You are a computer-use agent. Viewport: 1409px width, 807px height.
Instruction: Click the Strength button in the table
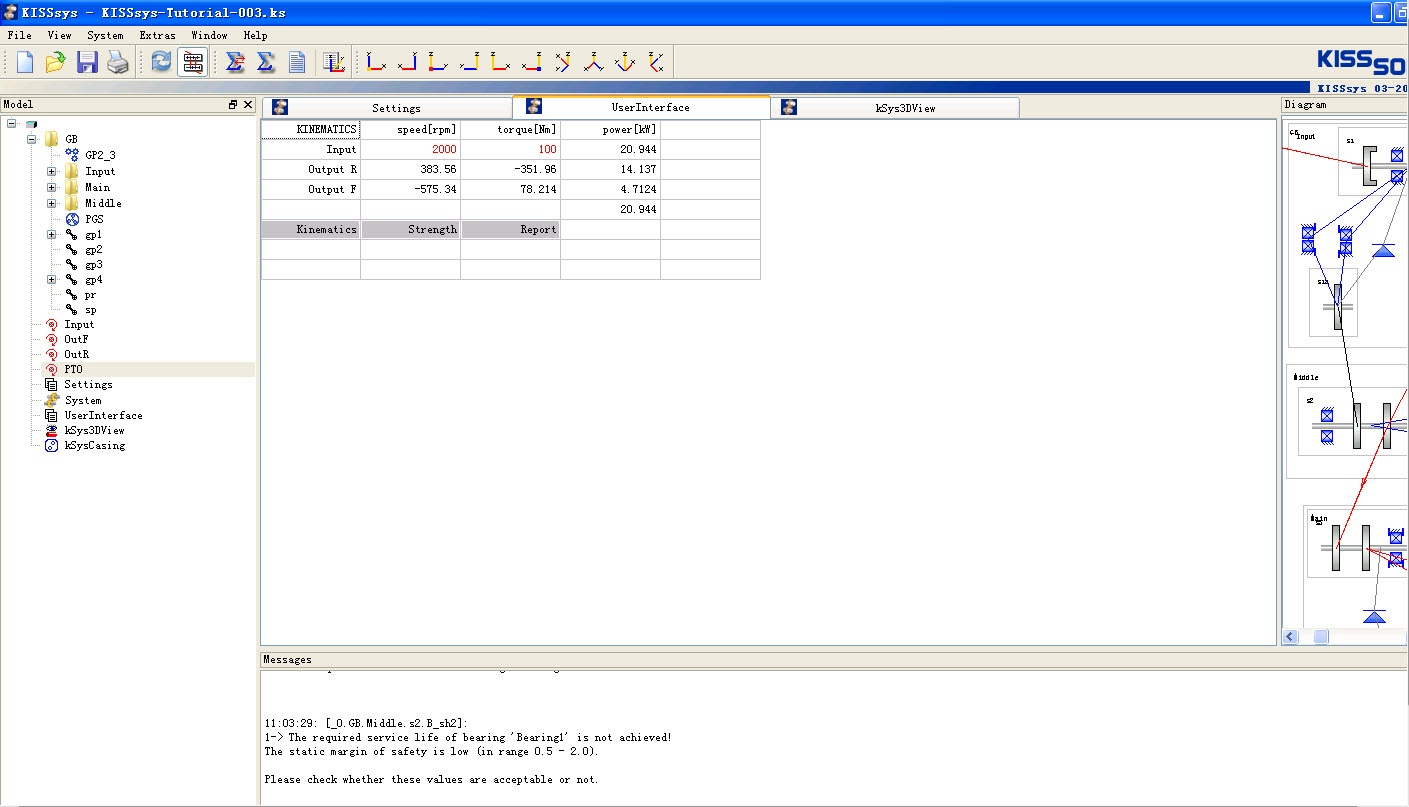pyautogui.click(x=411, y=229)
